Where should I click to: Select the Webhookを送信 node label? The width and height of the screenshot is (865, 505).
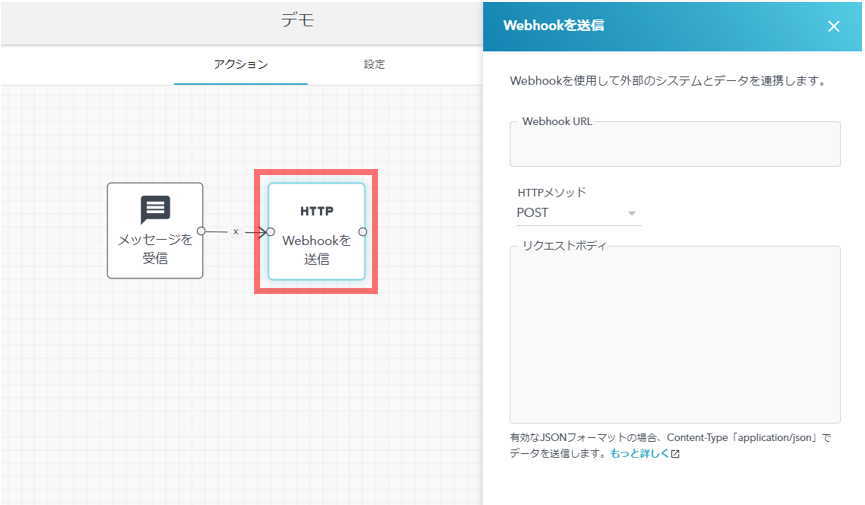[316, 250]
